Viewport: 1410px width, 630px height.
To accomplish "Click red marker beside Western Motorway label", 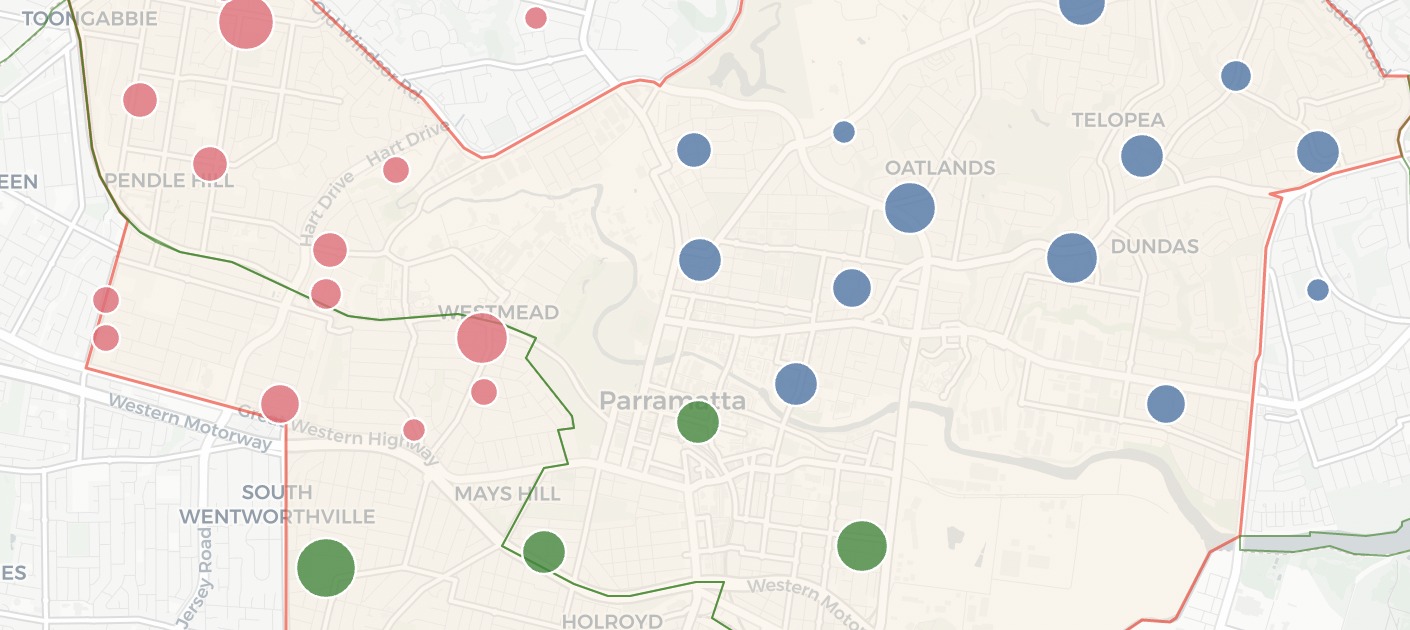I will tap(280, 404).
